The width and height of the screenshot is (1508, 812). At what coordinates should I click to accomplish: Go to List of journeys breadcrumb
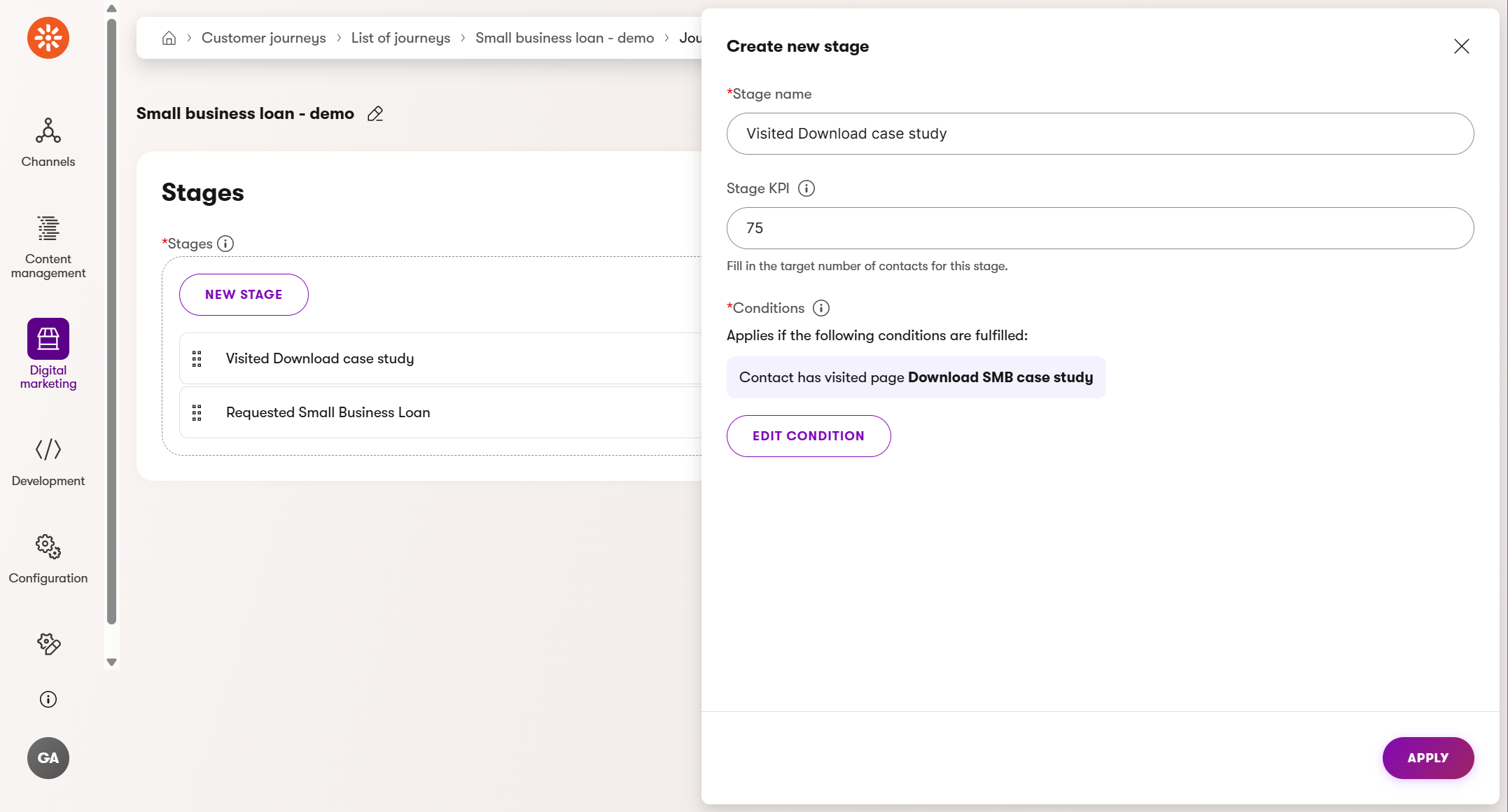click(400, 38)
